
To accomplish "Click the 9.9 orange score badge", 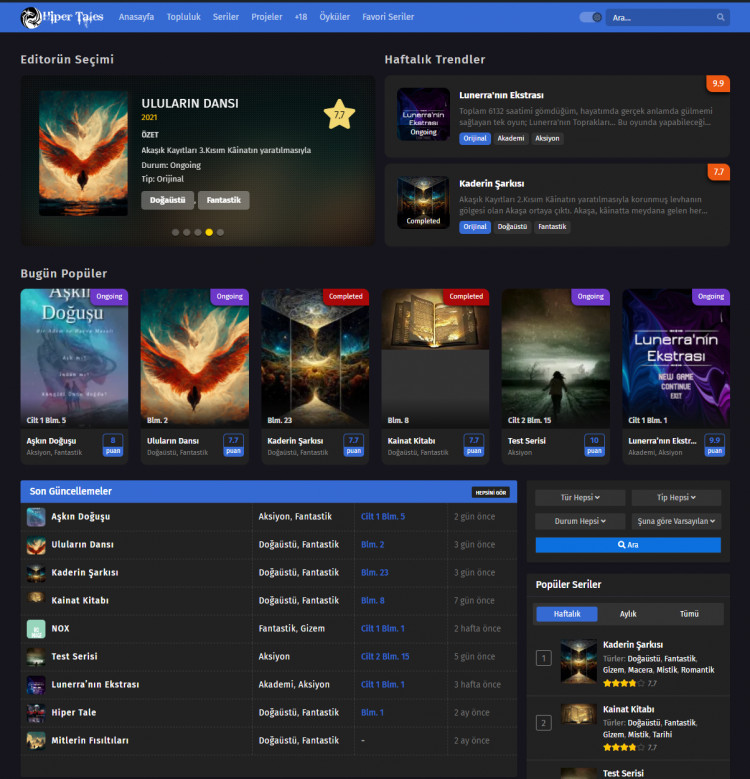I will tap(718, 83).
